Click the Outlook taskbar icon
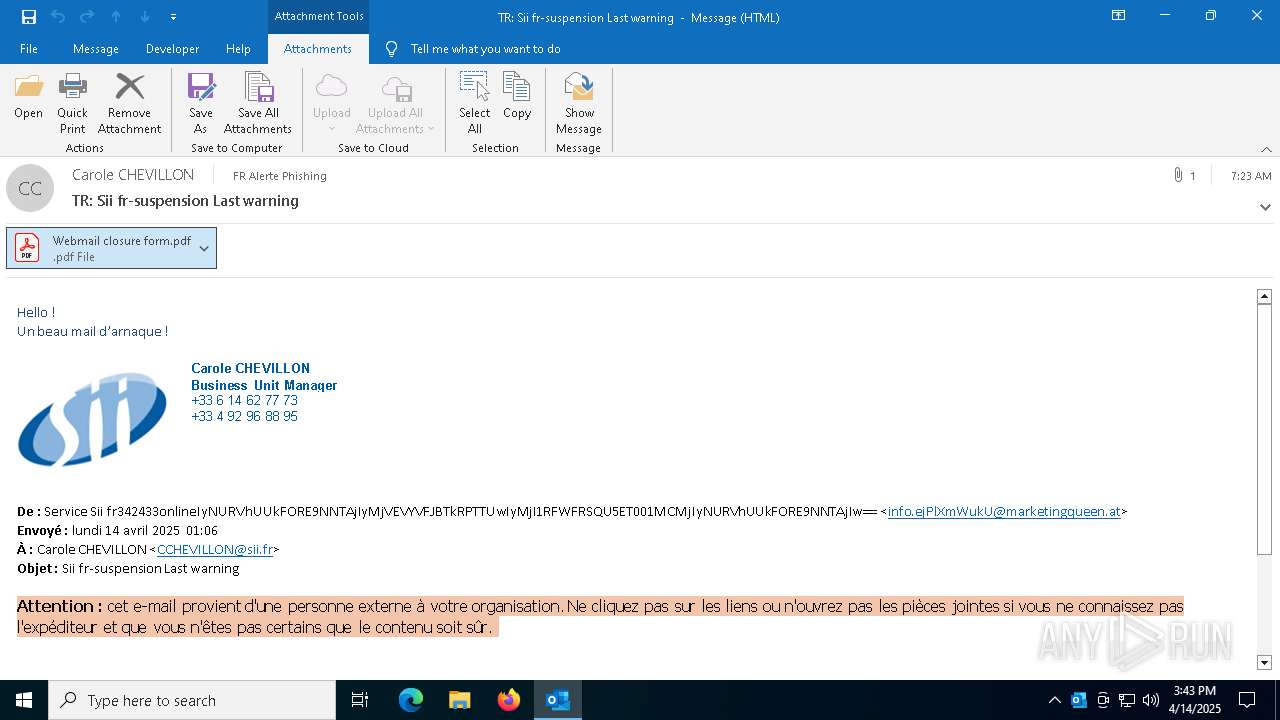Screen dimensions: 1280x720 click(x=558, y=700)
